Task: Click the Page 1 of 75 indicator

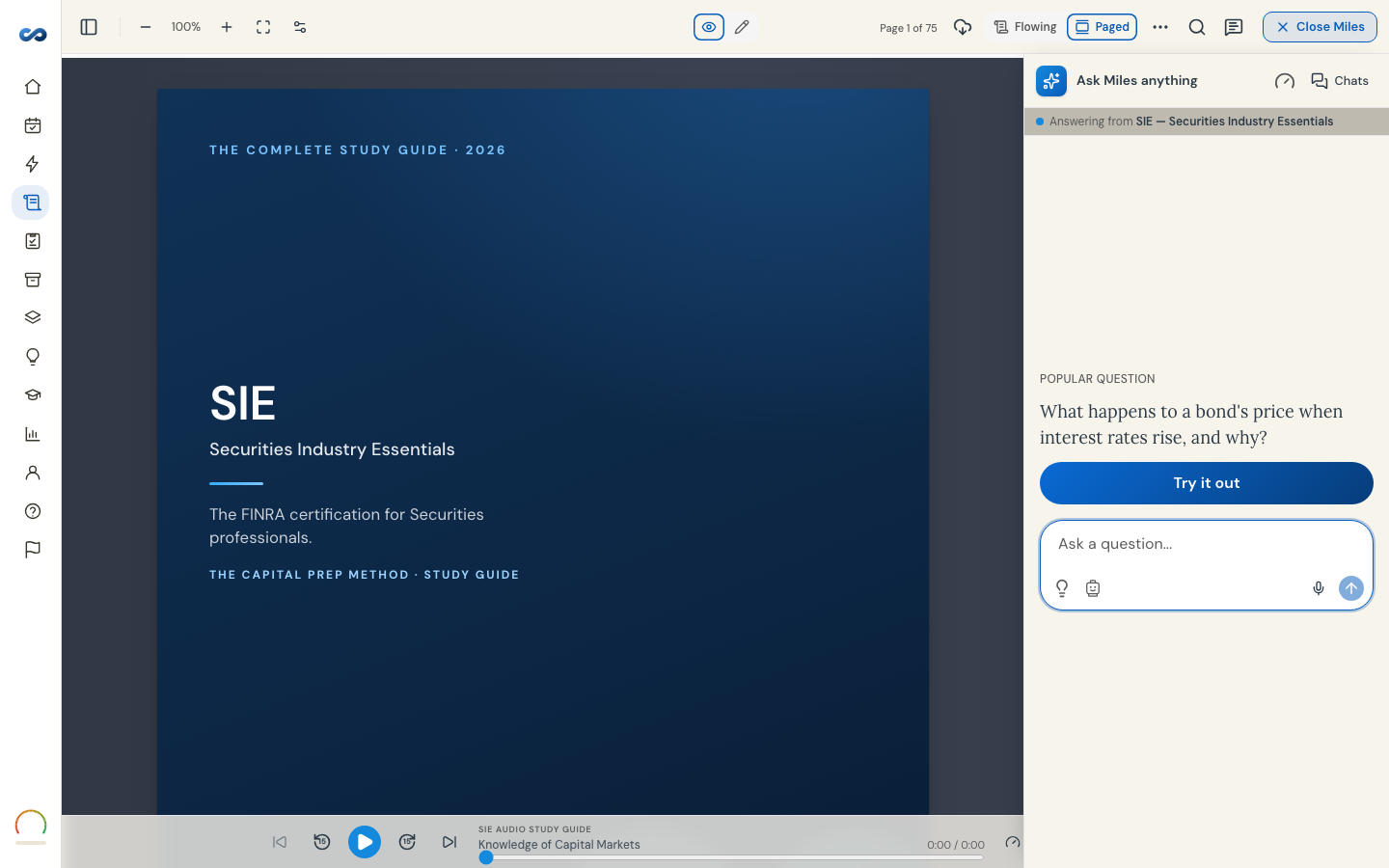Action: [909, 28]
